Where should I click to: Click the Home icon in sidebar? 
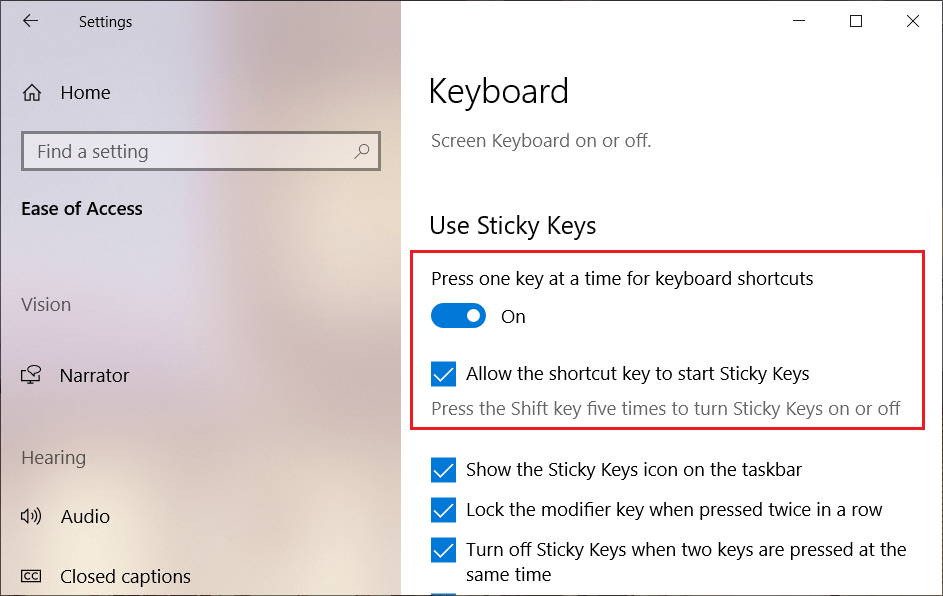coord(32,93)
